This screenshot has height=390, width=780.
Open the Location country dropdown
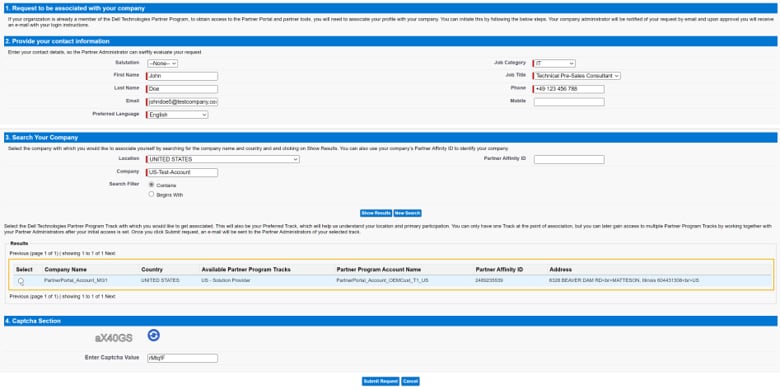[x=222, y=159]
